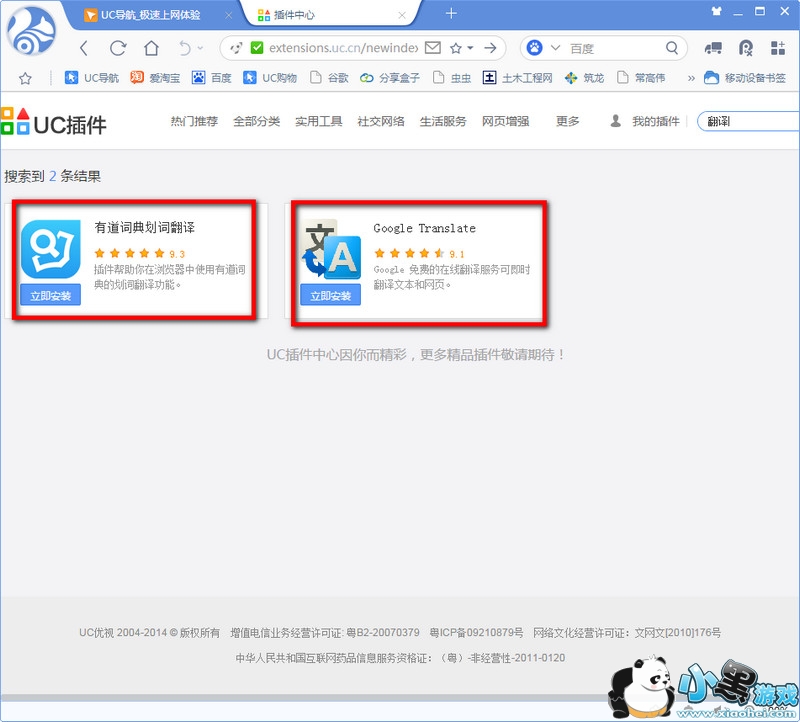This screenshot has height=722, width=800.
Task: Click the green security shield icon
Action: 257,48
